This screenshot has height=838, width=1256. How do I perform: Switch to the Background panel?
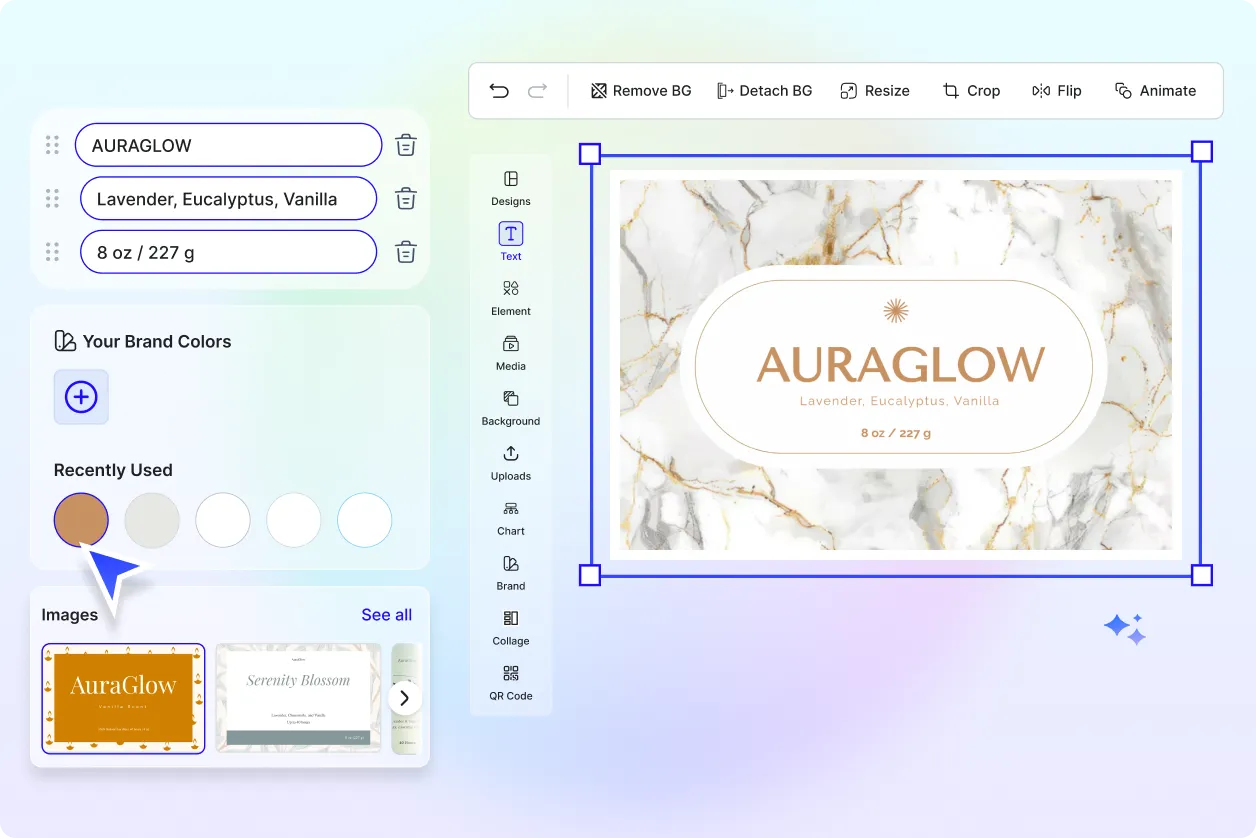pyautogui.click(x=510, y=408)
